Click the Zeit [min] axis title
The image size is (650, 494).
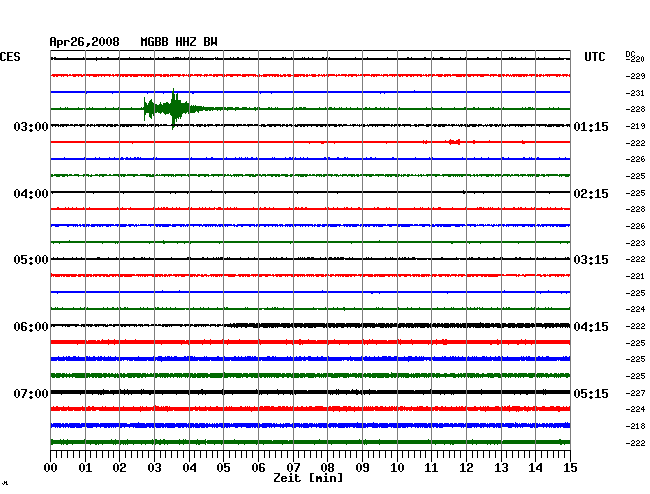[308, 478]
